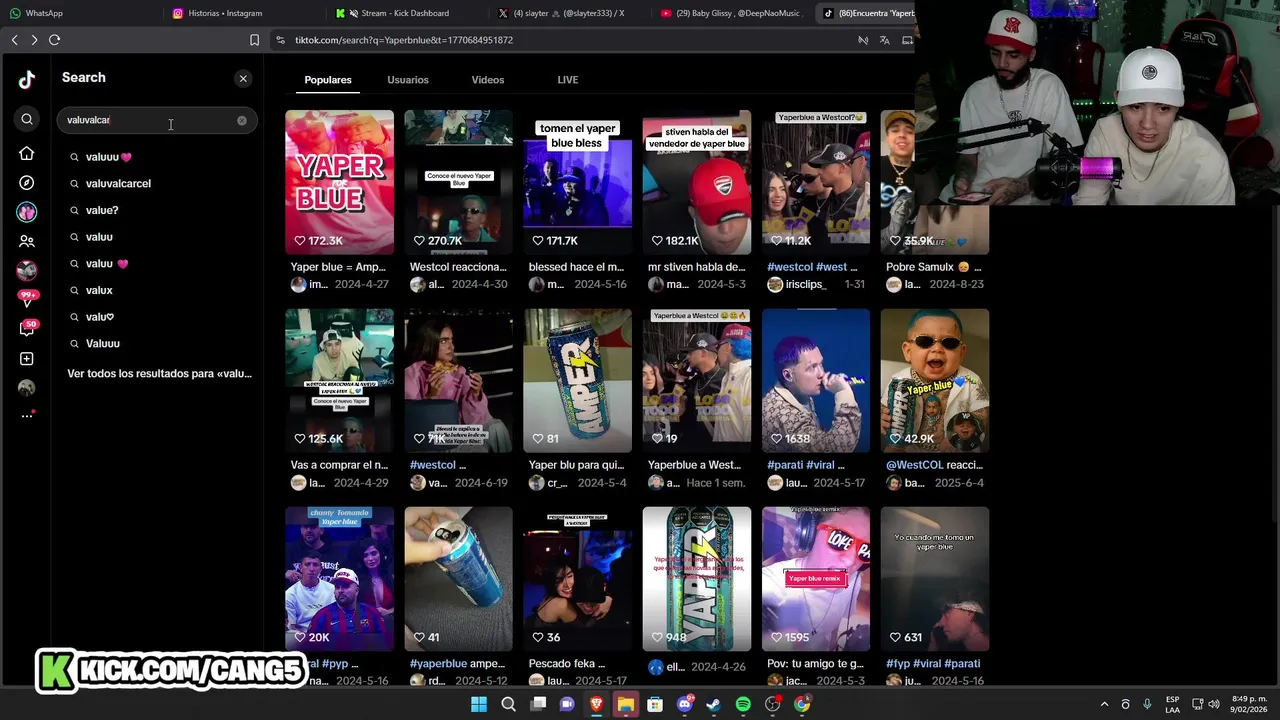This screenshot has height=720, width=1280.
Task: Switch to the LIVE tab
Action: [x=568, y=80]
